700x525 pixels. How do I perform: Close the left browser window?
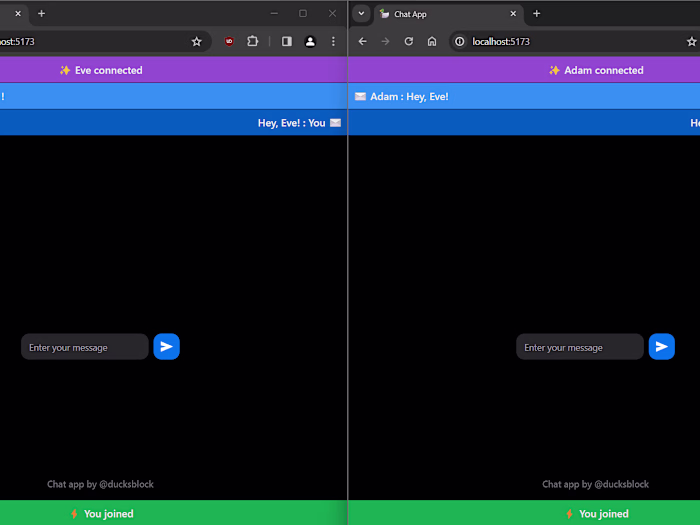tap(332, 13)
